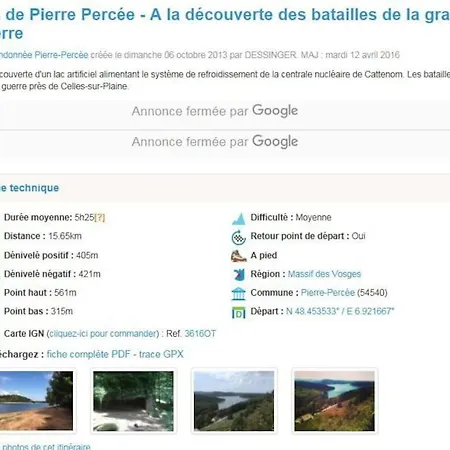This screenshot has height=450, width=450.
Task: Open the forest shelter photo thumbnail
Action: click(x=133, y=401)
